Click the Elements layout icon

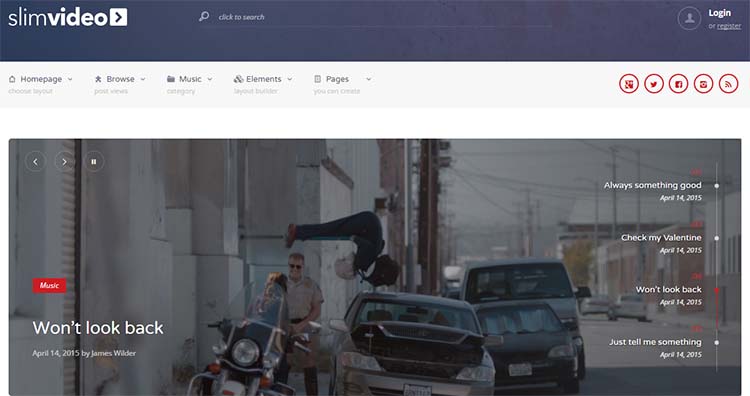click(239, 79)
